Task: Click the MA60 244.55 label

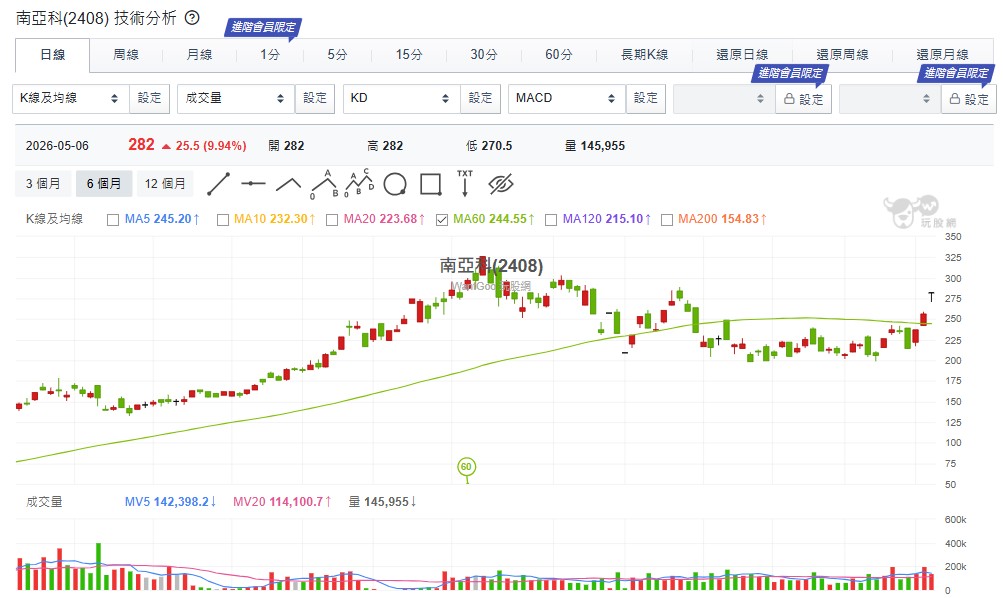Action: coord(494,219)
